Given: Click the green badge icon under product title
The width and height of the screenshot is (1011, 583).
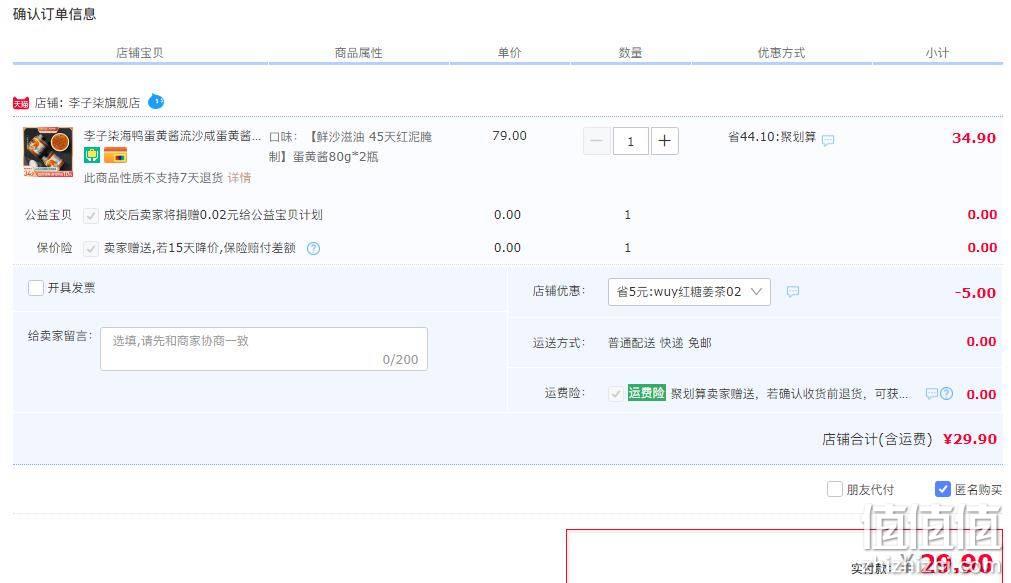Looking at the screenshot, I should coord(92,155).
